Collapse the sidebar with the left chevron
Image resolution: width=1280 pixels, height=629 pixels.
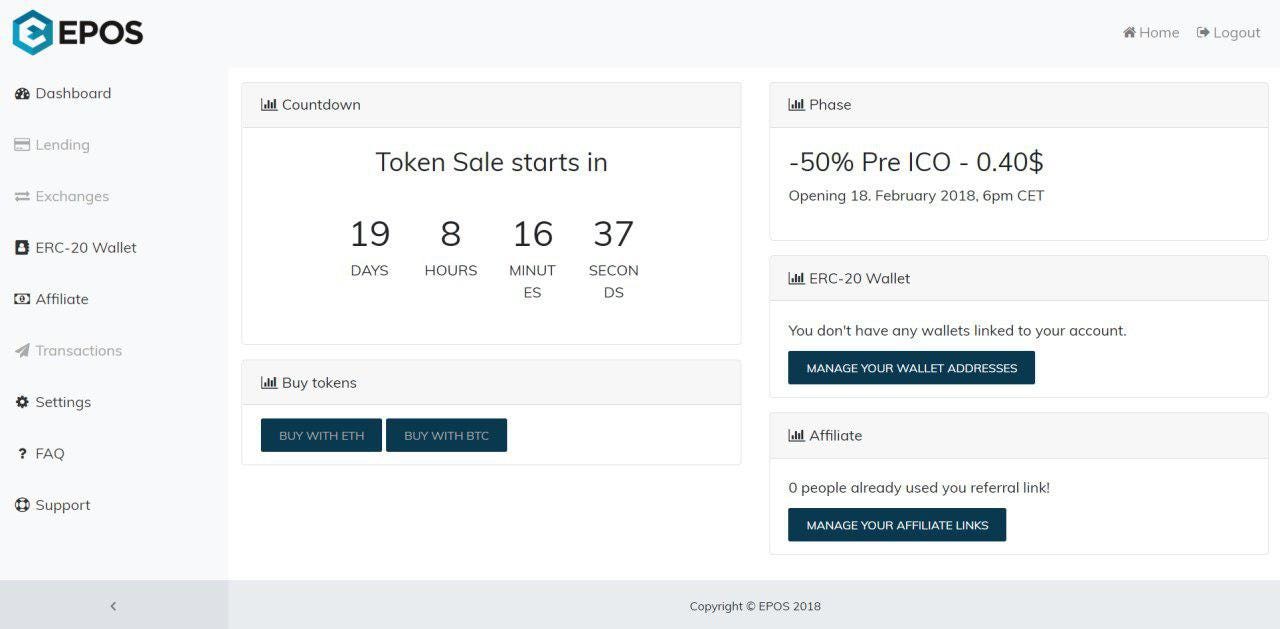[x=113, y=606]
